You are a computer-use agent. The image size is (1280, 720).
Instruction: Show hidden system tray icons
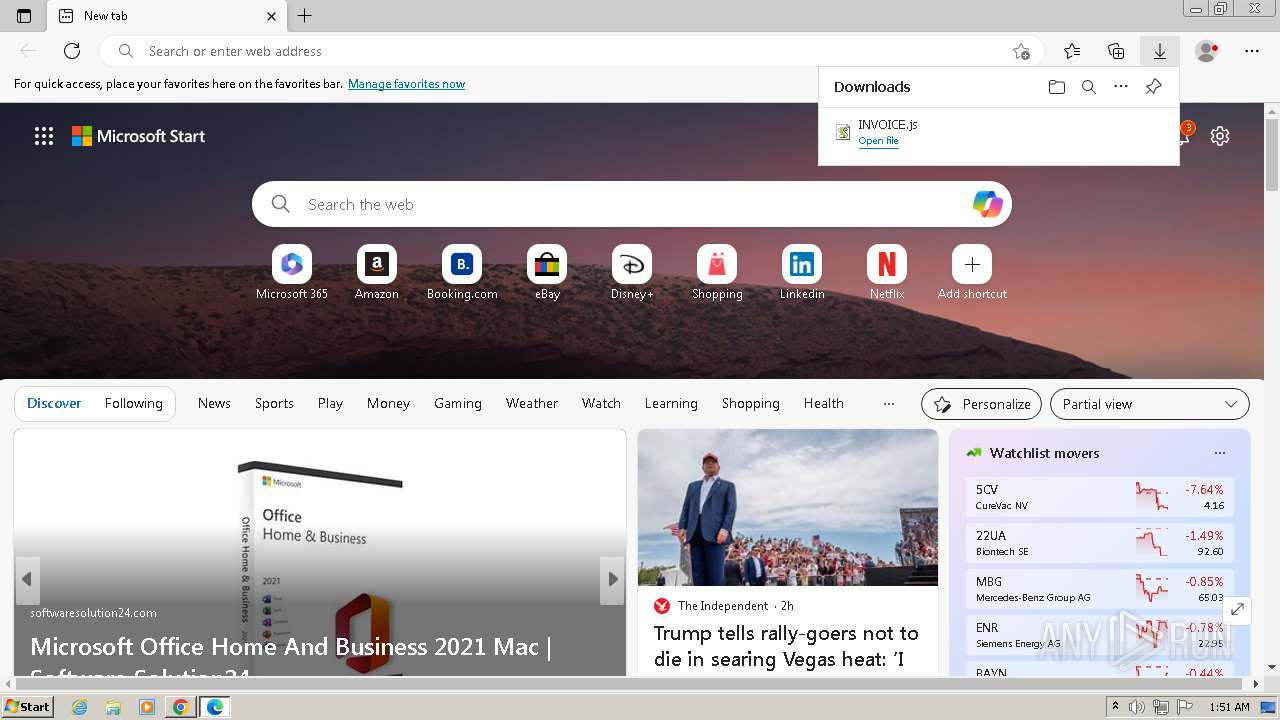(1115, 707)
